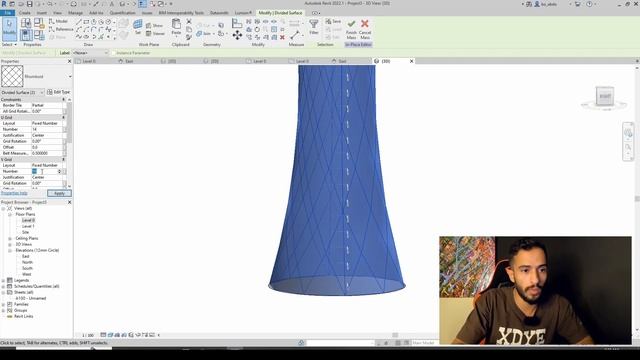
Task: Click the visual style icon in view control bar
Action: click(x=110, y=335)
